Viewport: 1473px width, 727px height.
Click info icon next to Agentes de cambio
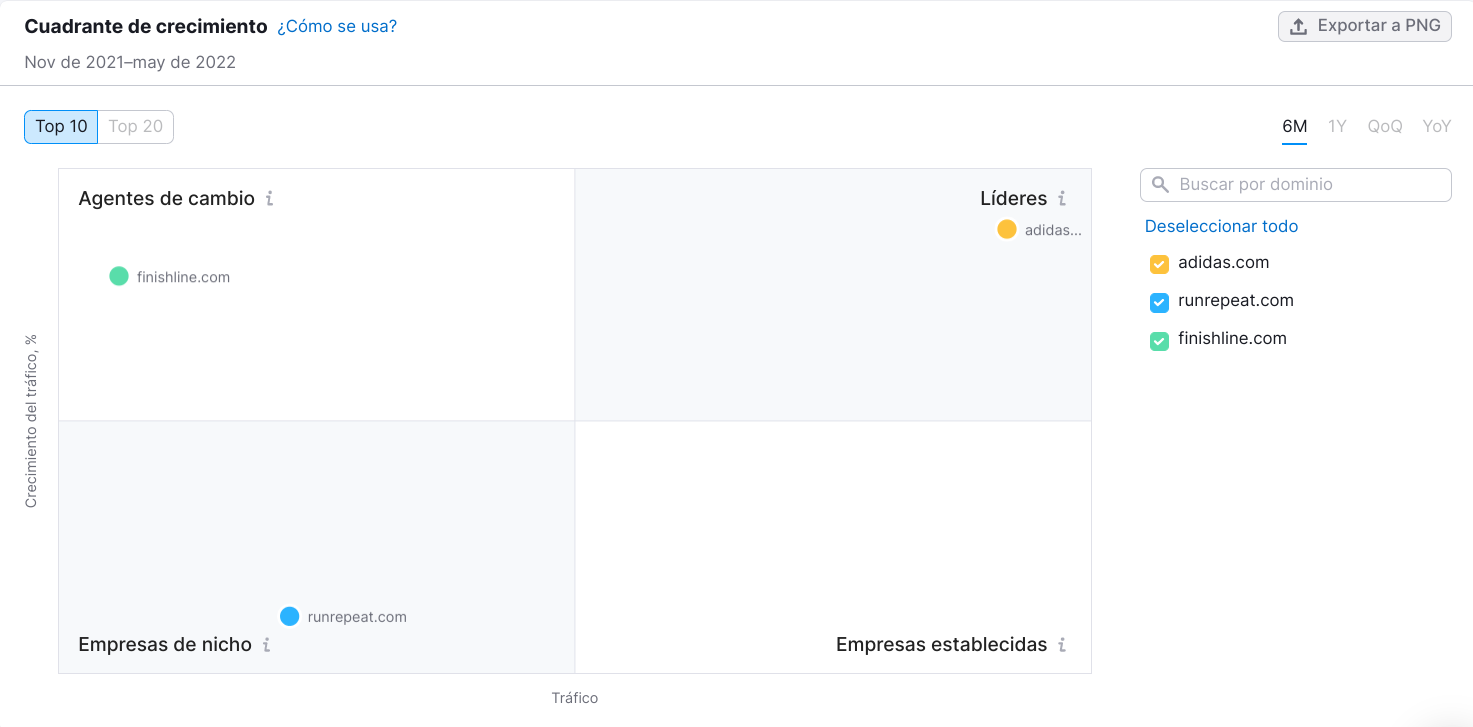point(269,199)
